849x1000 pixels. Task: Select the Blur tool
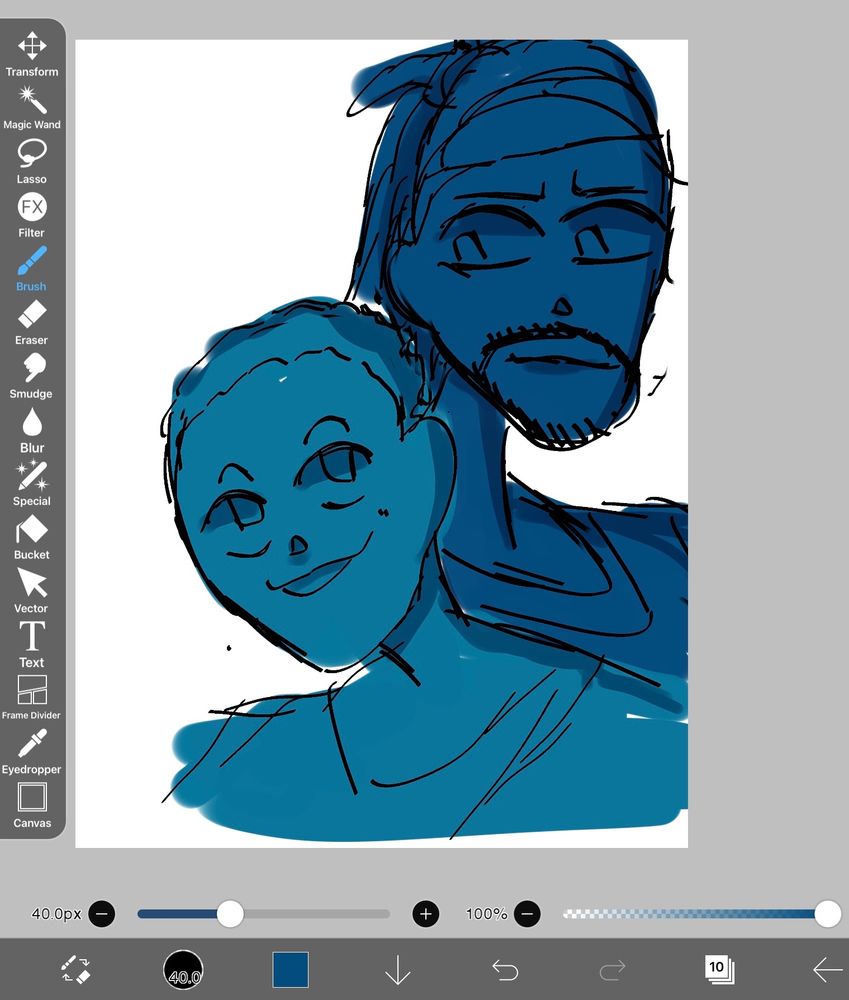pyautogui.click(x=32, y=430)
